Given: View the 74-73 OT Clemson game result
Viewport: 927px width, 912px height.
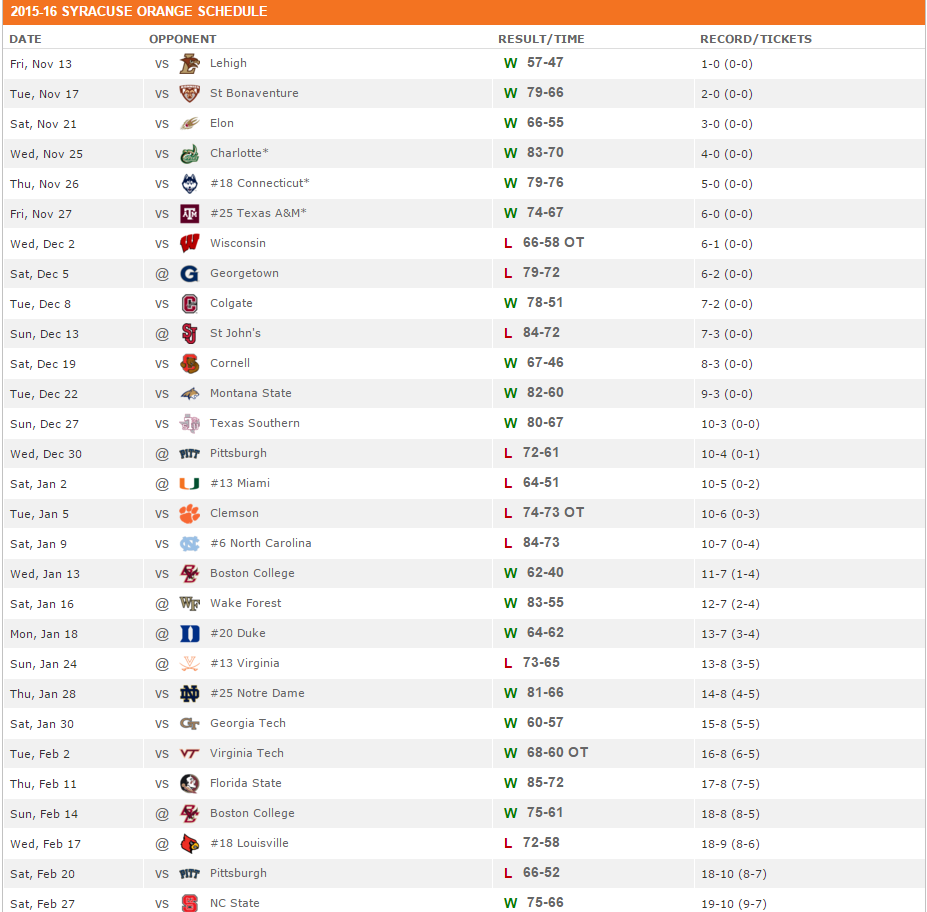Looking at the screenshot, I should coord(553,513).
